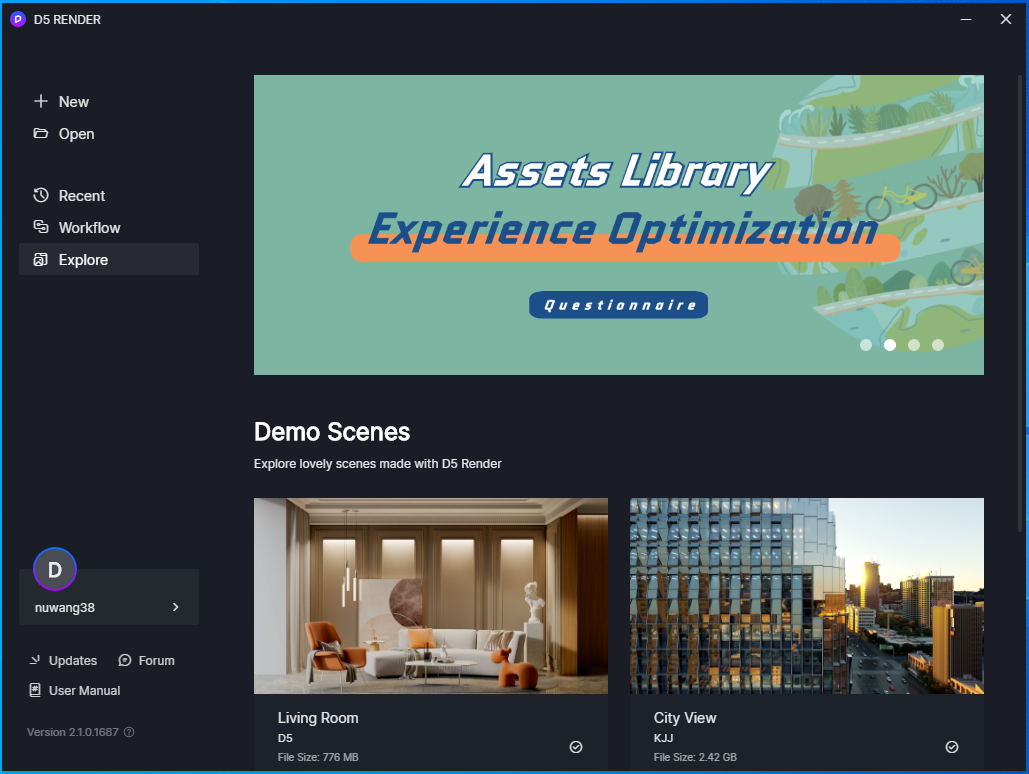Open the Living Room demo scene thumbnail
This screenshot has width=1029, height=774.
(430, 595)
